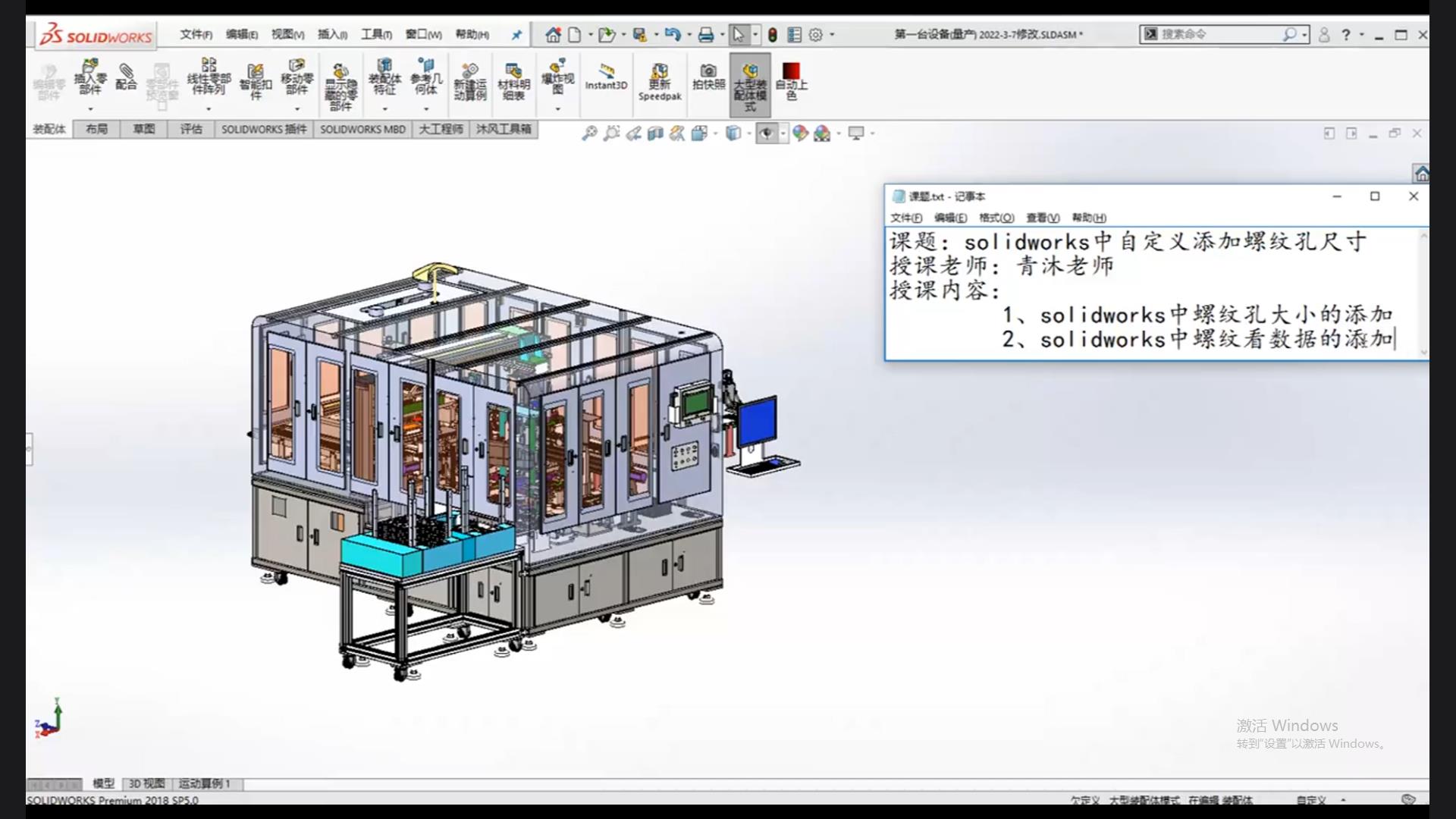The height and width of the screenshot is (819, 1456).
Task: Click Update Speedpak (更新 Speedpak)
Action: coord(660,82)
